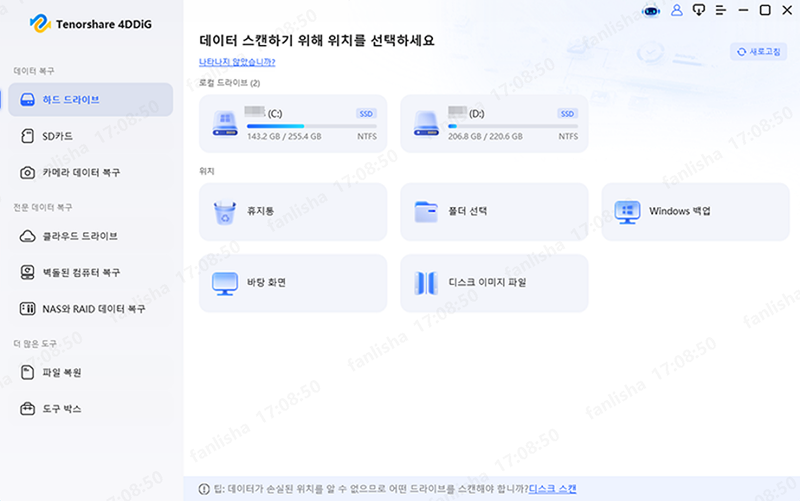Image resolution: width=800 pixels, height=501 pixels.
Task: Minimize the 4DDiG window
Action: (x=743, y=10)
